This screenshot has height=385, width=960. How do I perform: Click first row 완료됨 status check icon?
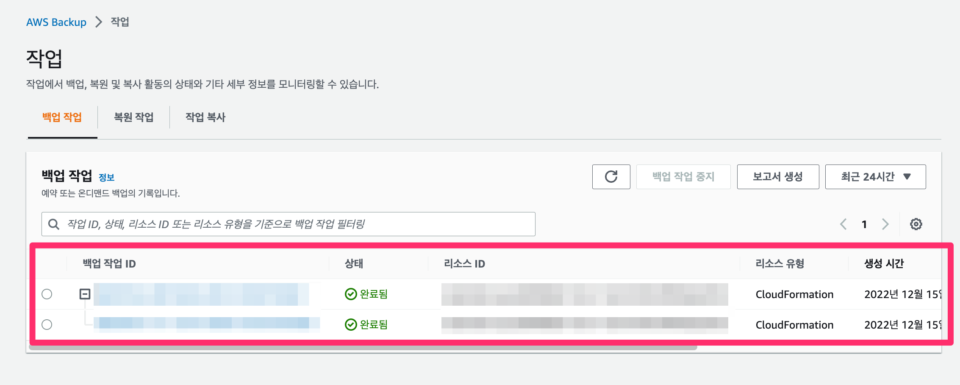point(350,294)
